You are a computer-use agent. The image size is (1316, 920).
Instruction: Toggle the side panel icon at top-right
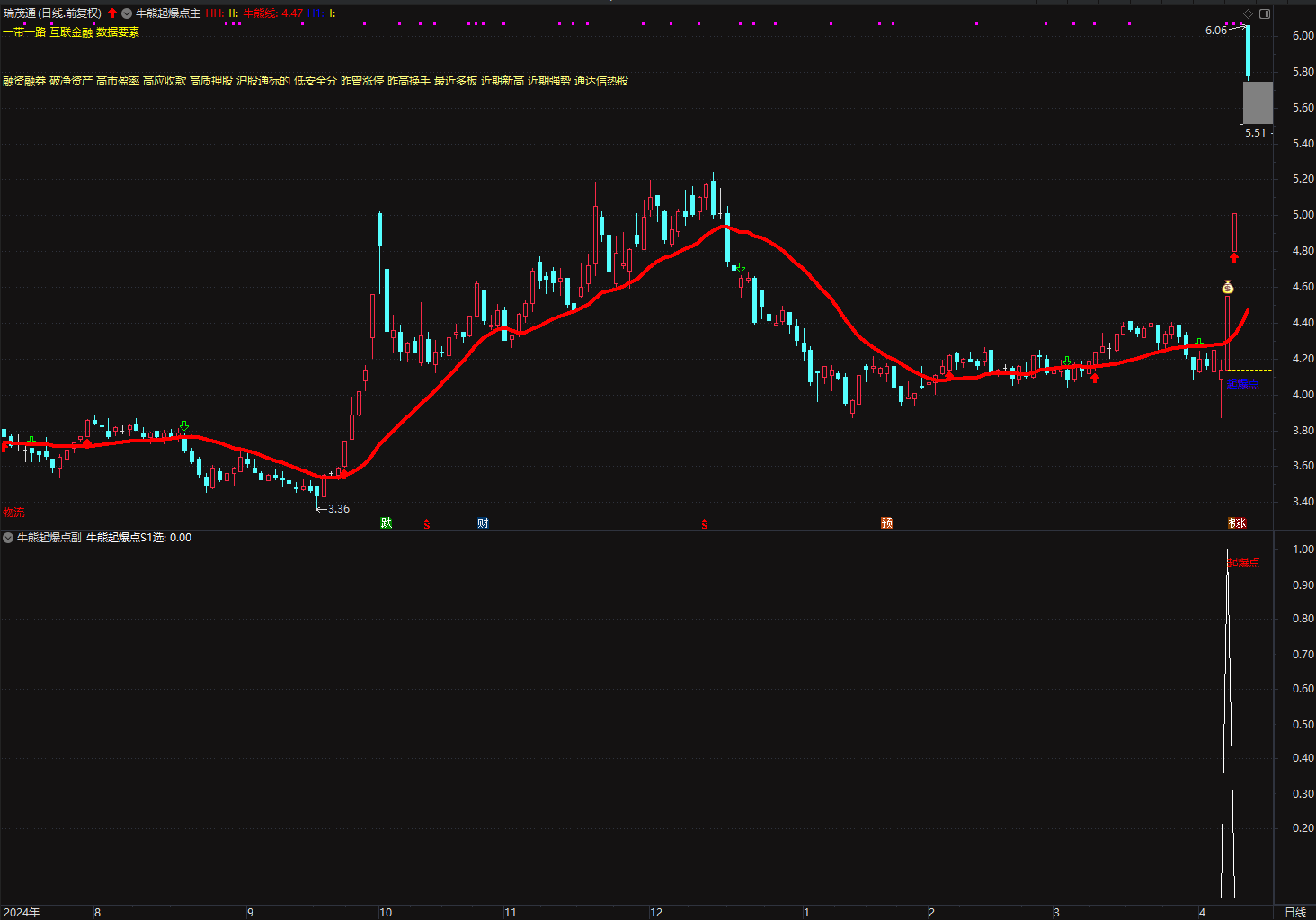click(x=1265, y=13)
